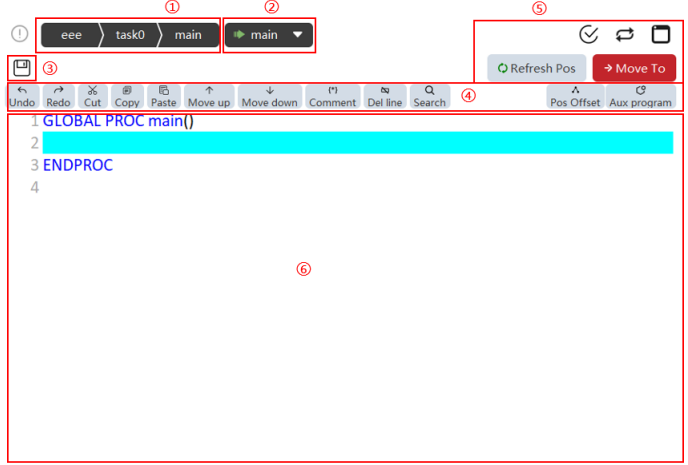Click the exclamation warning icon
The image size is (688, 465).
[x=20, y=34]
